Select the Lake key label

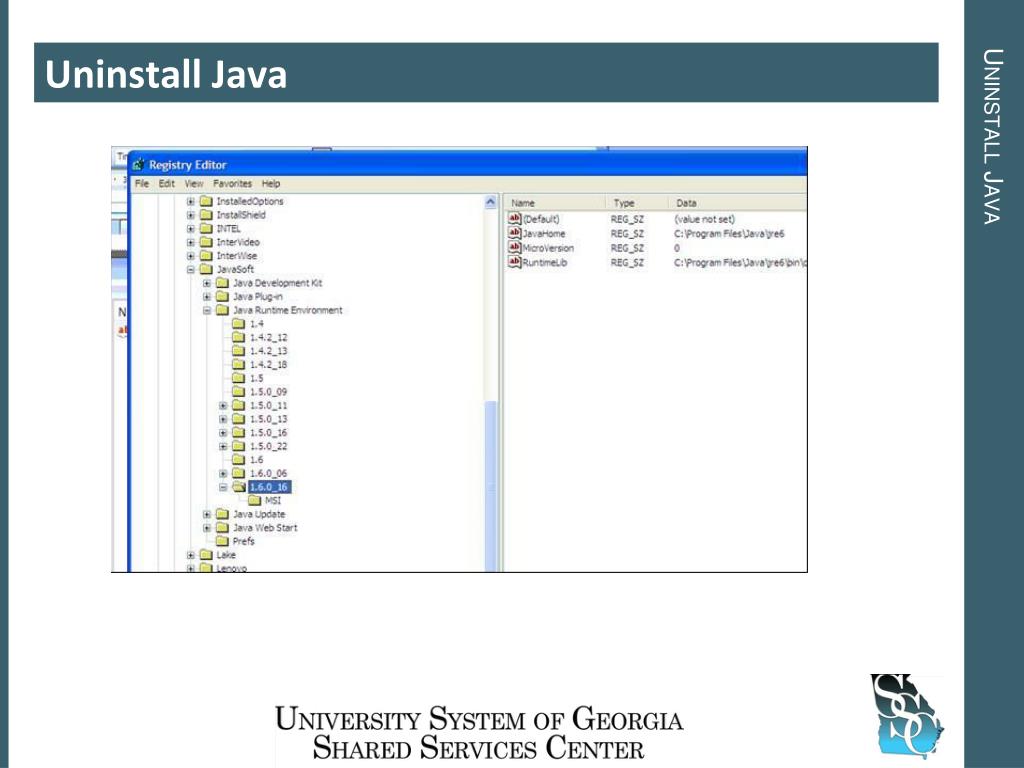tap(226, 555)
